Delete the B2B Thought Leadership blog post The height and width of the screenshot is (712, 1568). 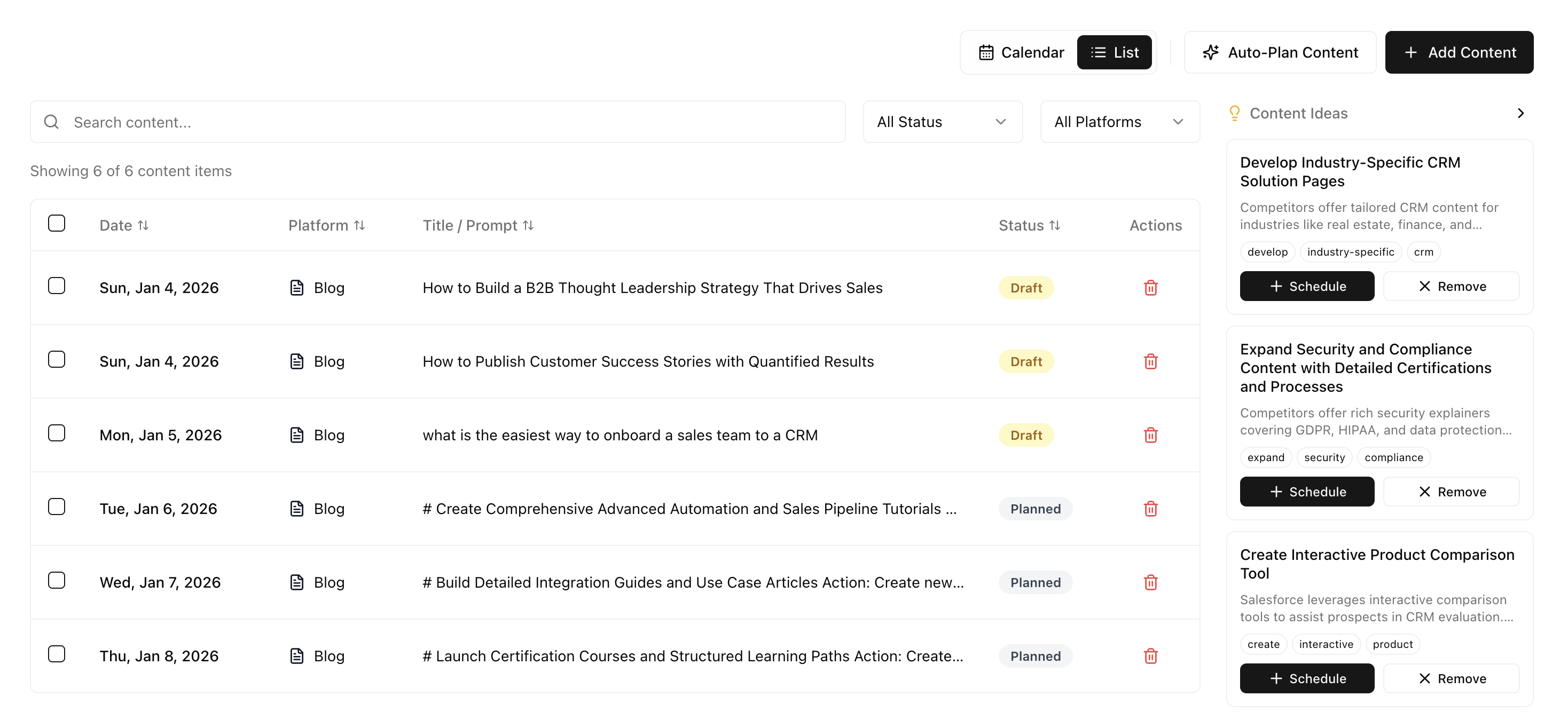(x=1150, y=287)
